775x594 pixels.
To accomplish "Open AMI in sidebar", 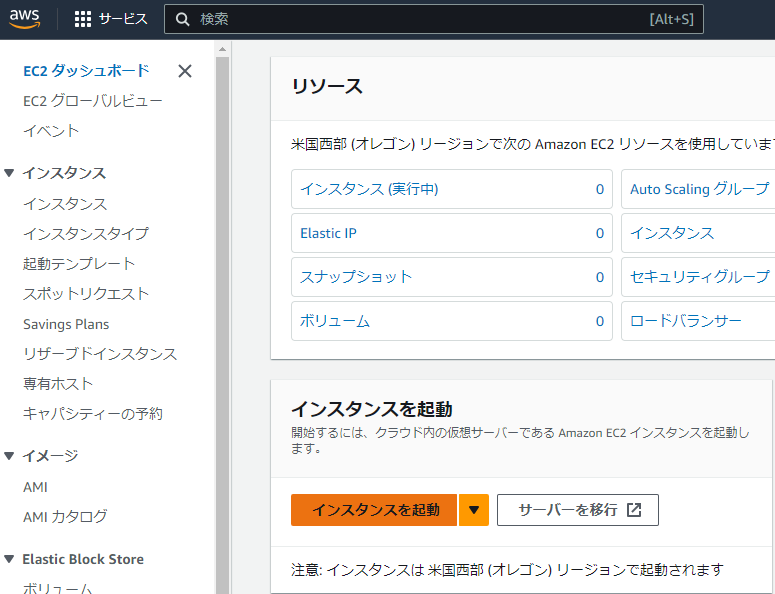I will pyautogui.click(x=36, y=487).
